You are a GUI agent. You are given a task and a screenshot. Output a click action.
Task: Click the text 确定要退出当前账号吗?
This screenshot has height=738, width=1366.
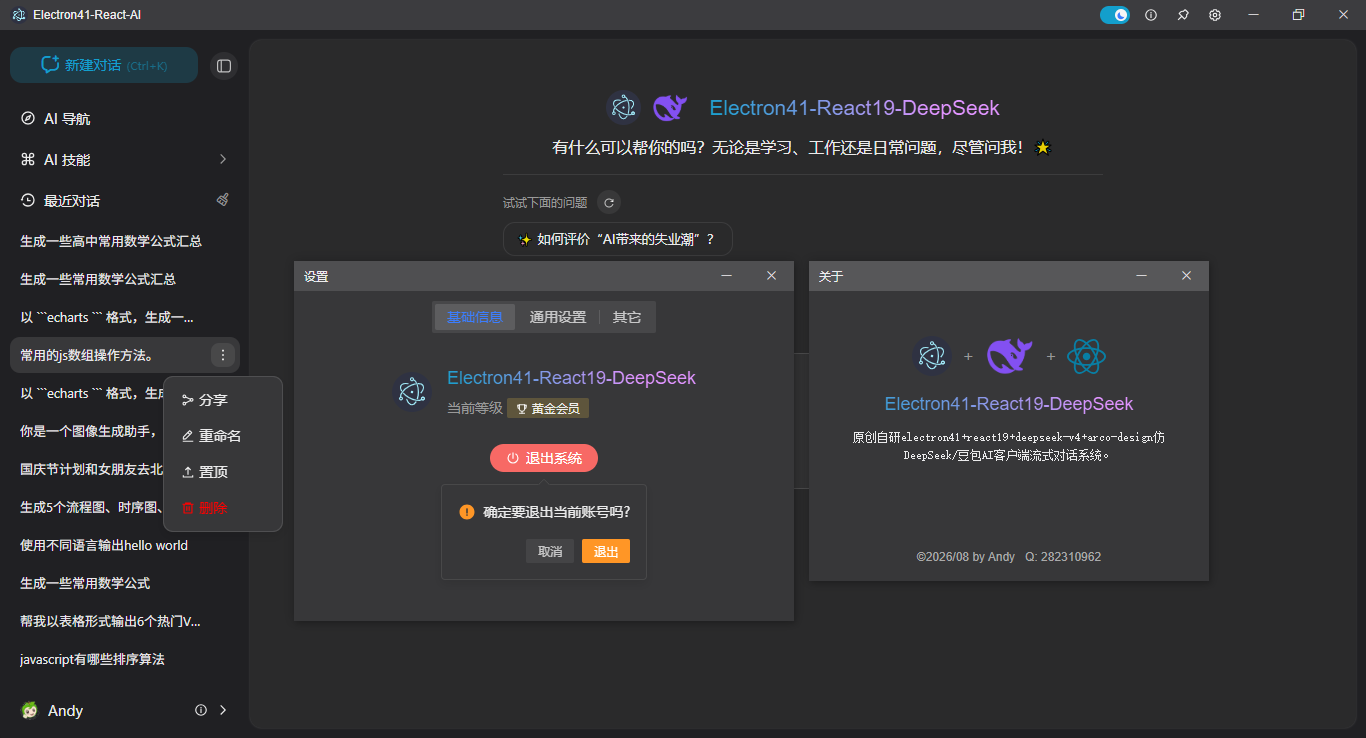557,512
